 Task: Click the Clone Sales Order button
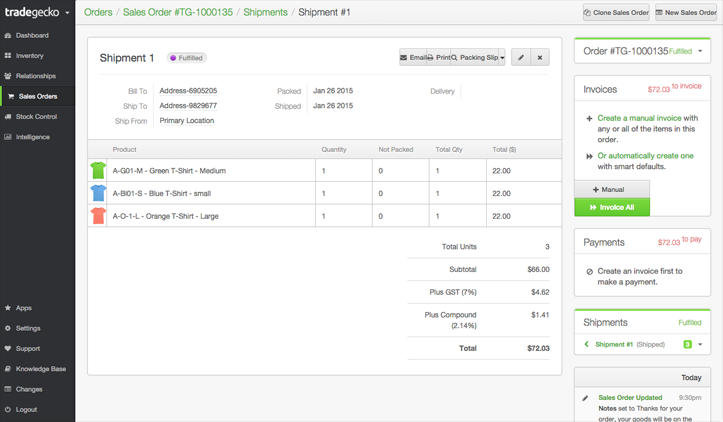pyautogui.click(x=616, y=13)
